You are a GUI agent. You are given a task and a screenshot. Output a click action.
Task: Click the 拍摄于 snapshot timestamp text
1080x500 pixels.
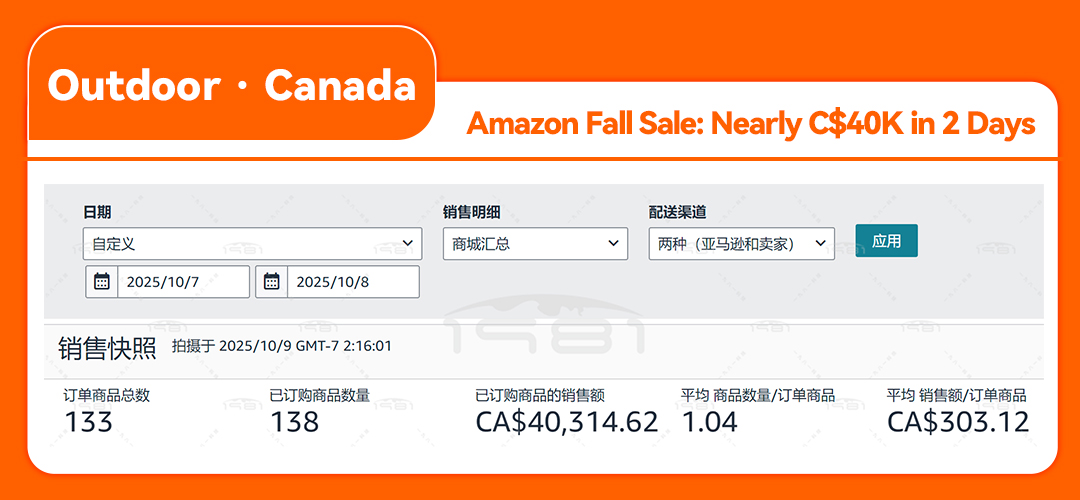point(281,347)
